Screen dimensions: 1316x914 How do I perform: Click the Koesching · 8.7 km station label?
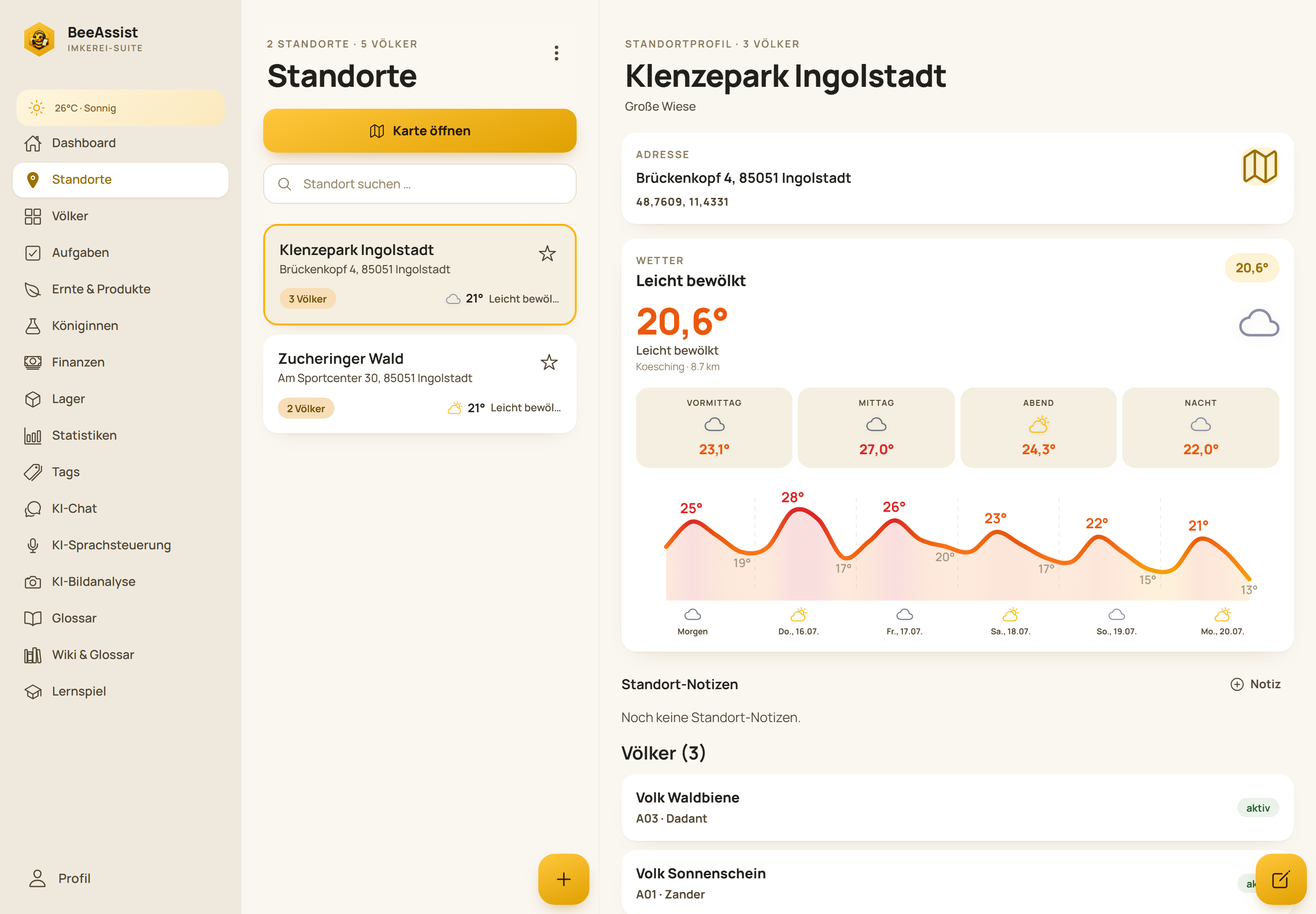pos(678,367)
